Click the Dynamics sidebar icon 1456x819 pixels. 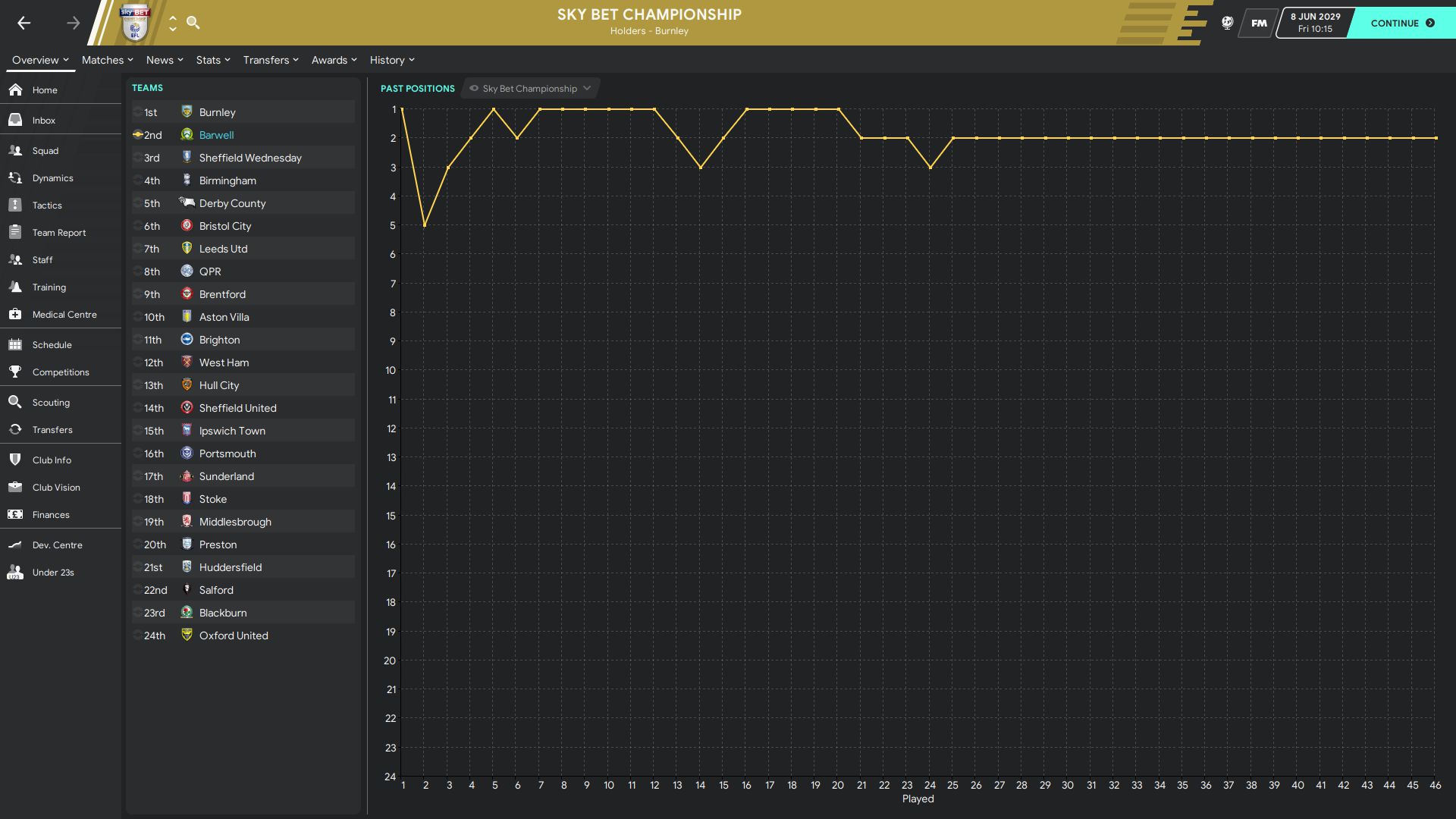pos(15,177)
